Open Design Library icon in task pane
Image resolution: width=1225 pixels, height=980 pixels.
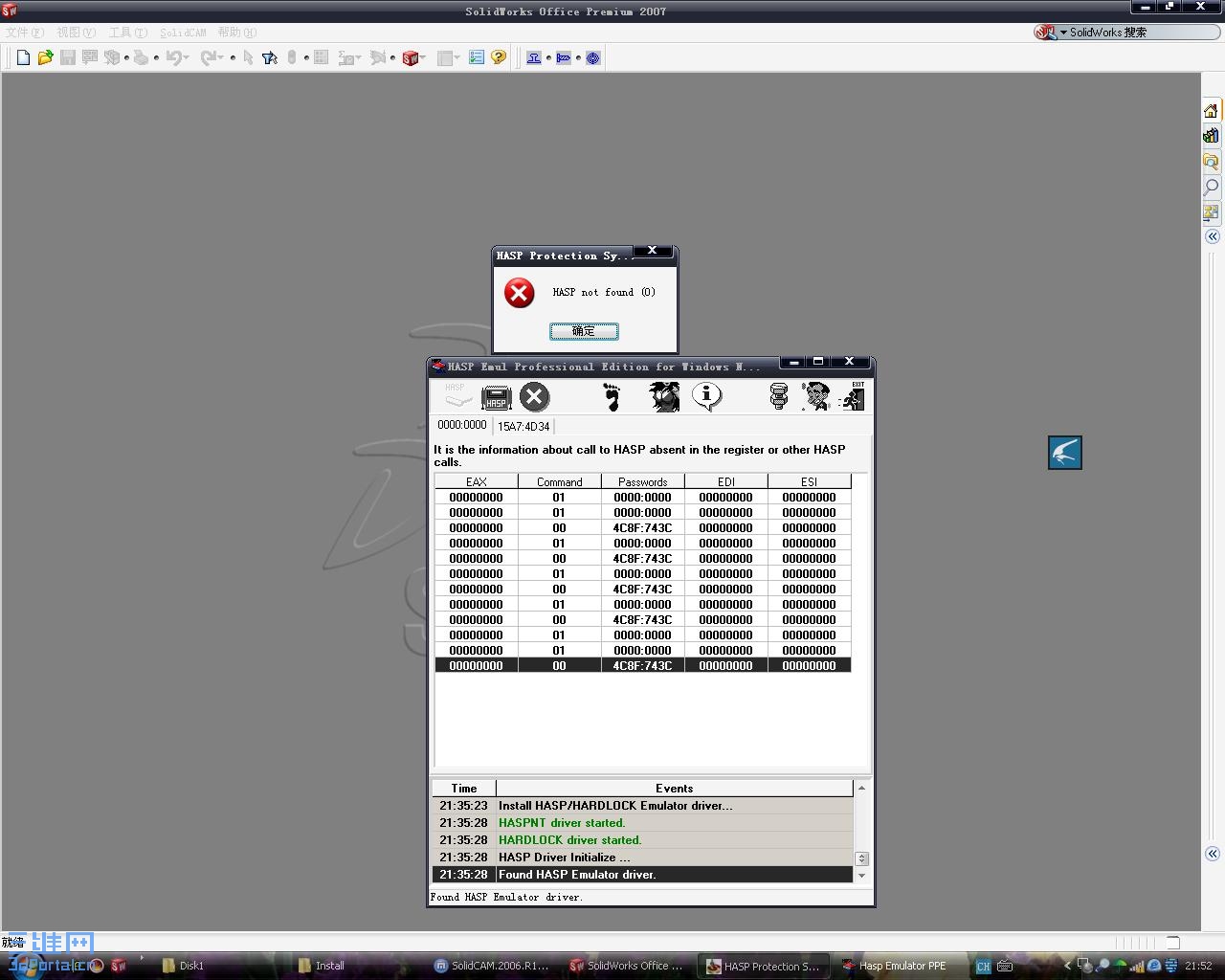click(1212, 136)
